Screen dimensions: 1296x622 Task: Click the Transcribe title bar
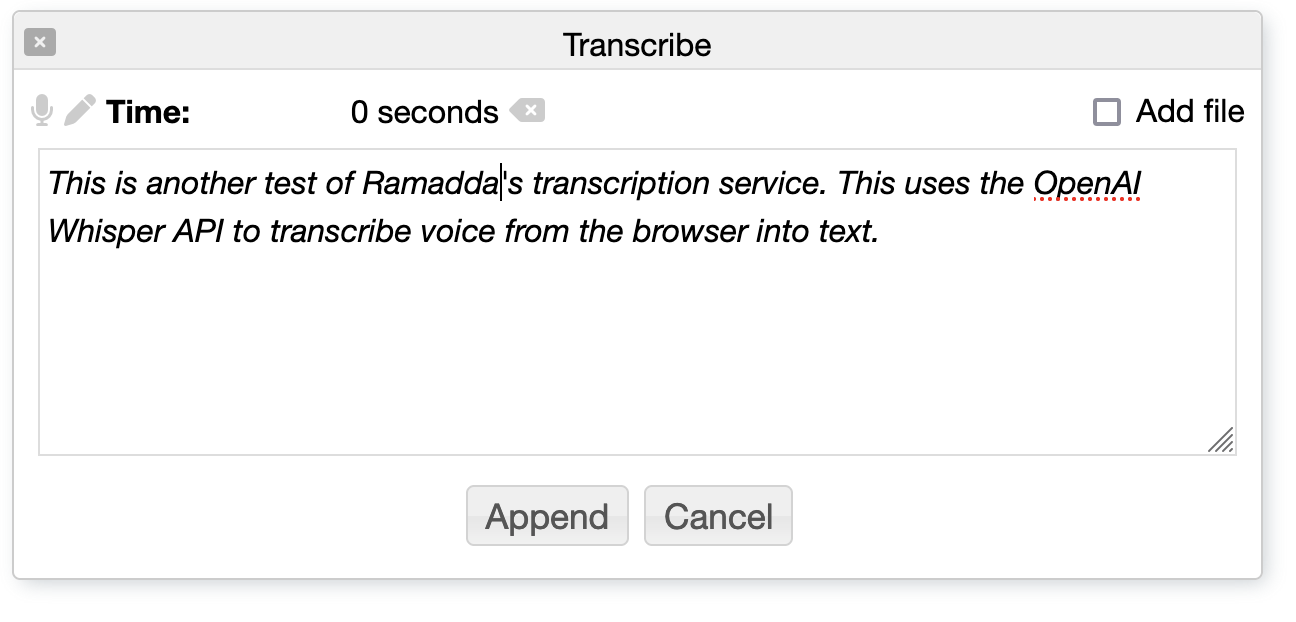[x=637, y=45]
